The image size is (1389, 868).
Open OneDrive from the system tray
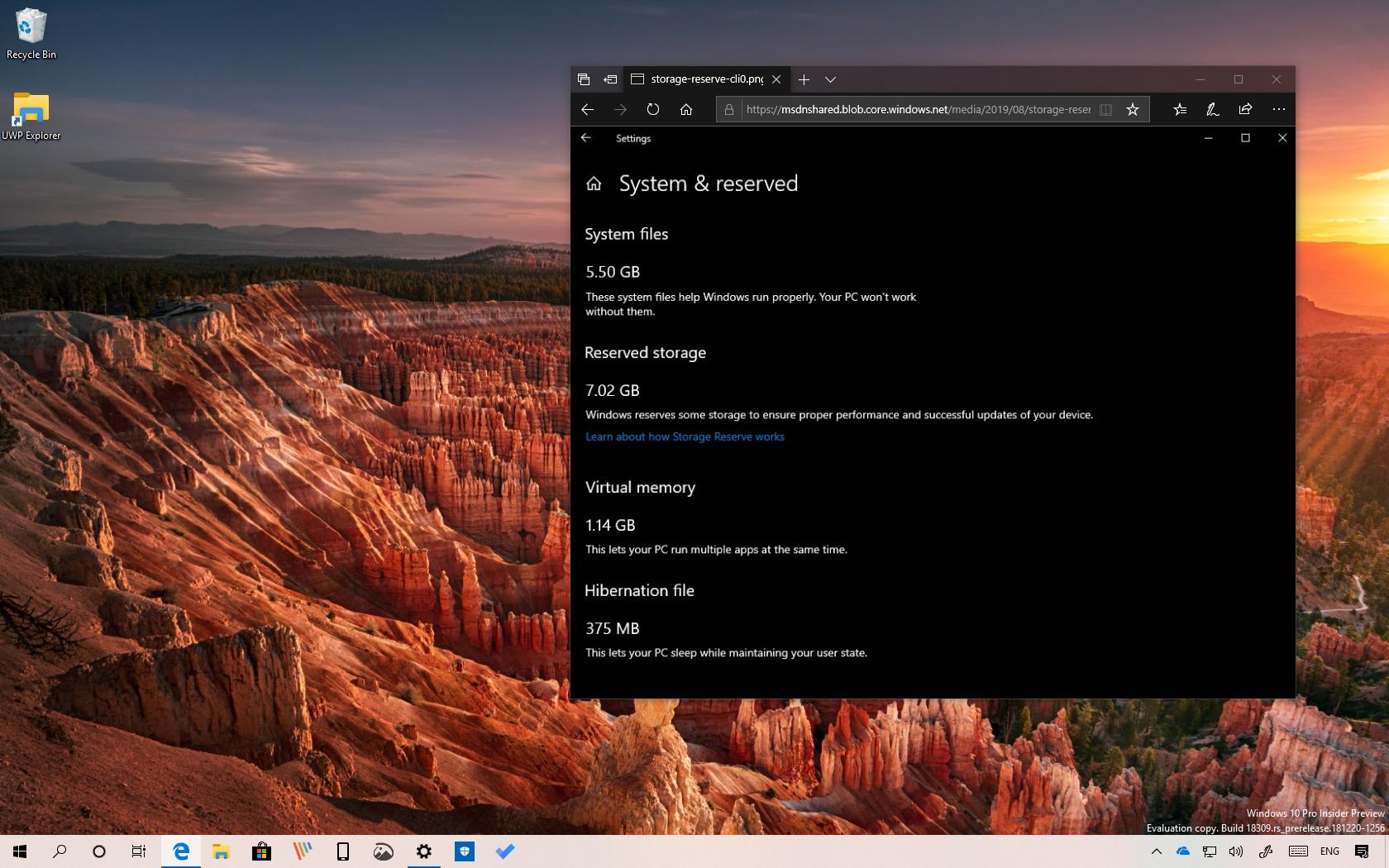pos(1183,851)
